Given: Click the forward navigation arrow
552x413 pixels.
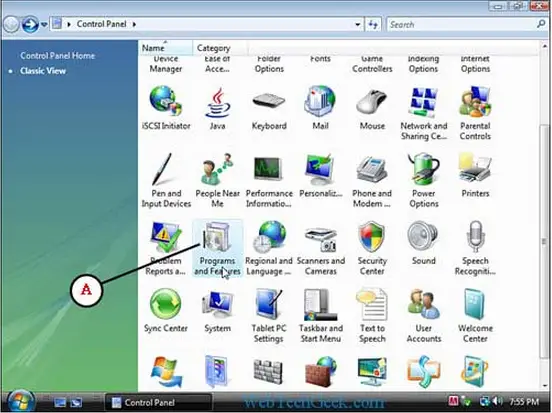Looking at the screenshot, I should pyautogui.click(x=30, y=24).
